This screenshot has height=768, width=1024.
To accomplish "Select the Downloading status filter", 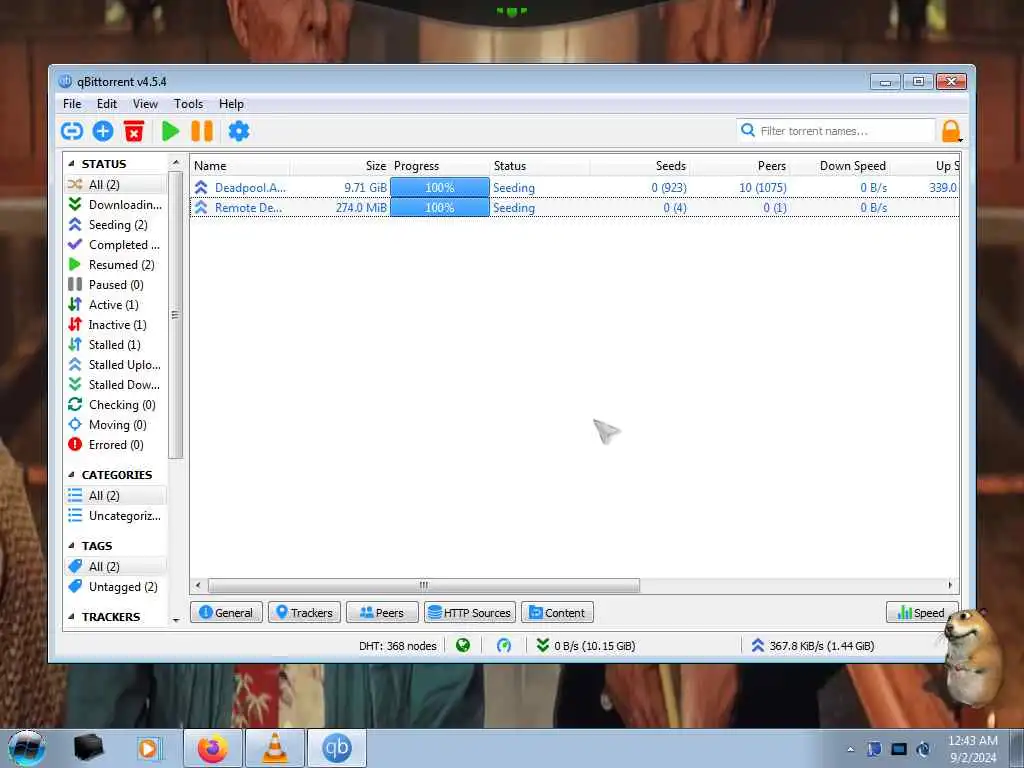I will click(x=116, y=204).
